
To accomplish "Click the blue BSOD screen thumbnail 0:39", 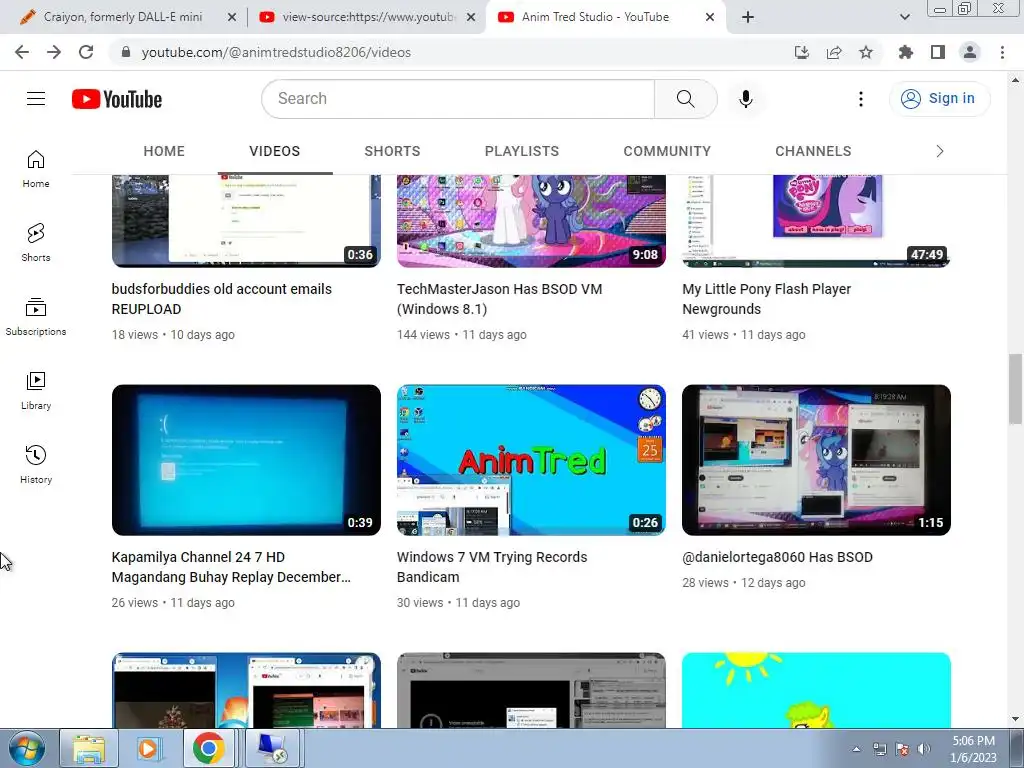I will pyautogui.click(x=246, y=460).
